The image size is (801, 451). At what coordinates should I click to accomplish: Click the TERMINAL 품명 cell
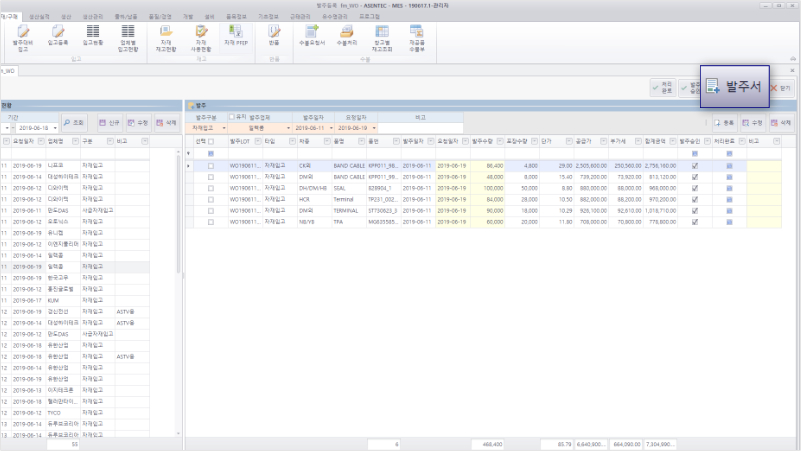[x=349, y=211]
